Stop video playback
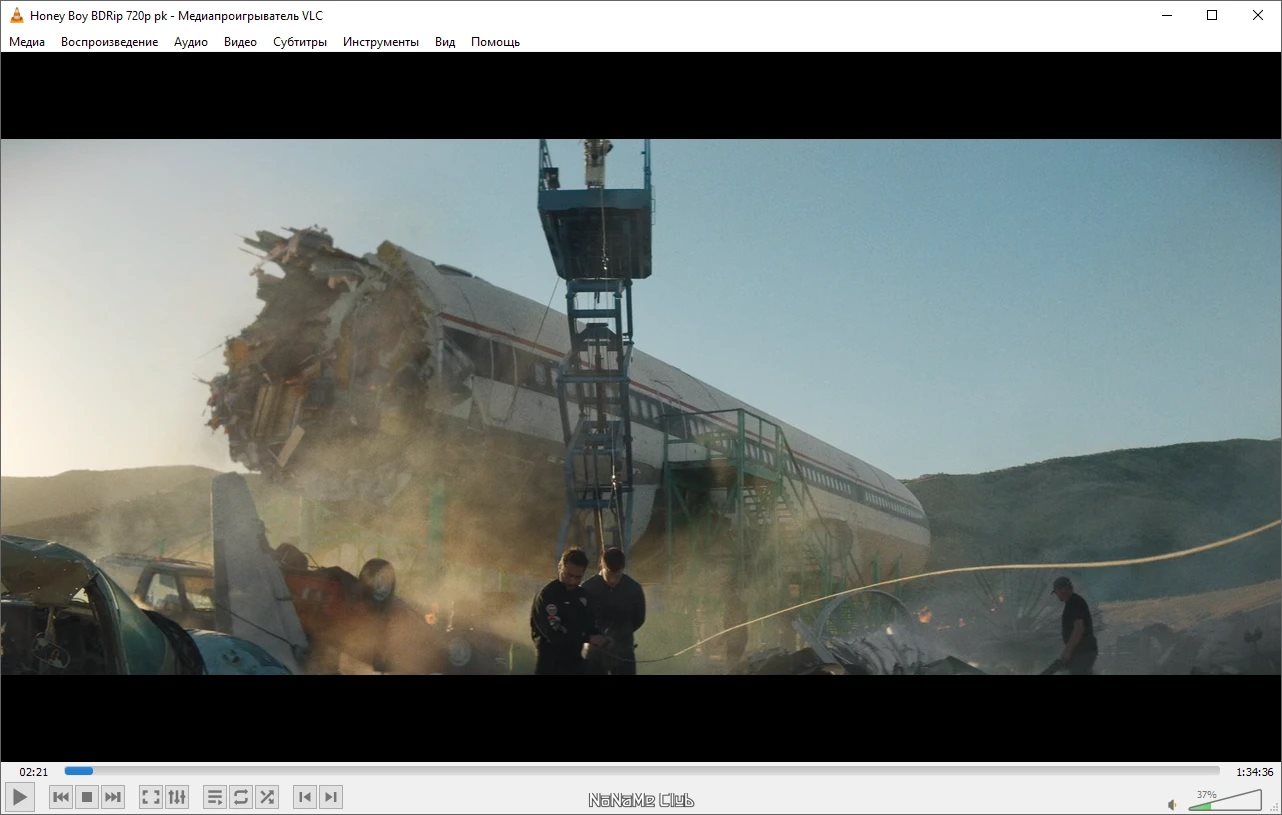The height and width of the screenshot is (815, 1282). coord(87,797)
